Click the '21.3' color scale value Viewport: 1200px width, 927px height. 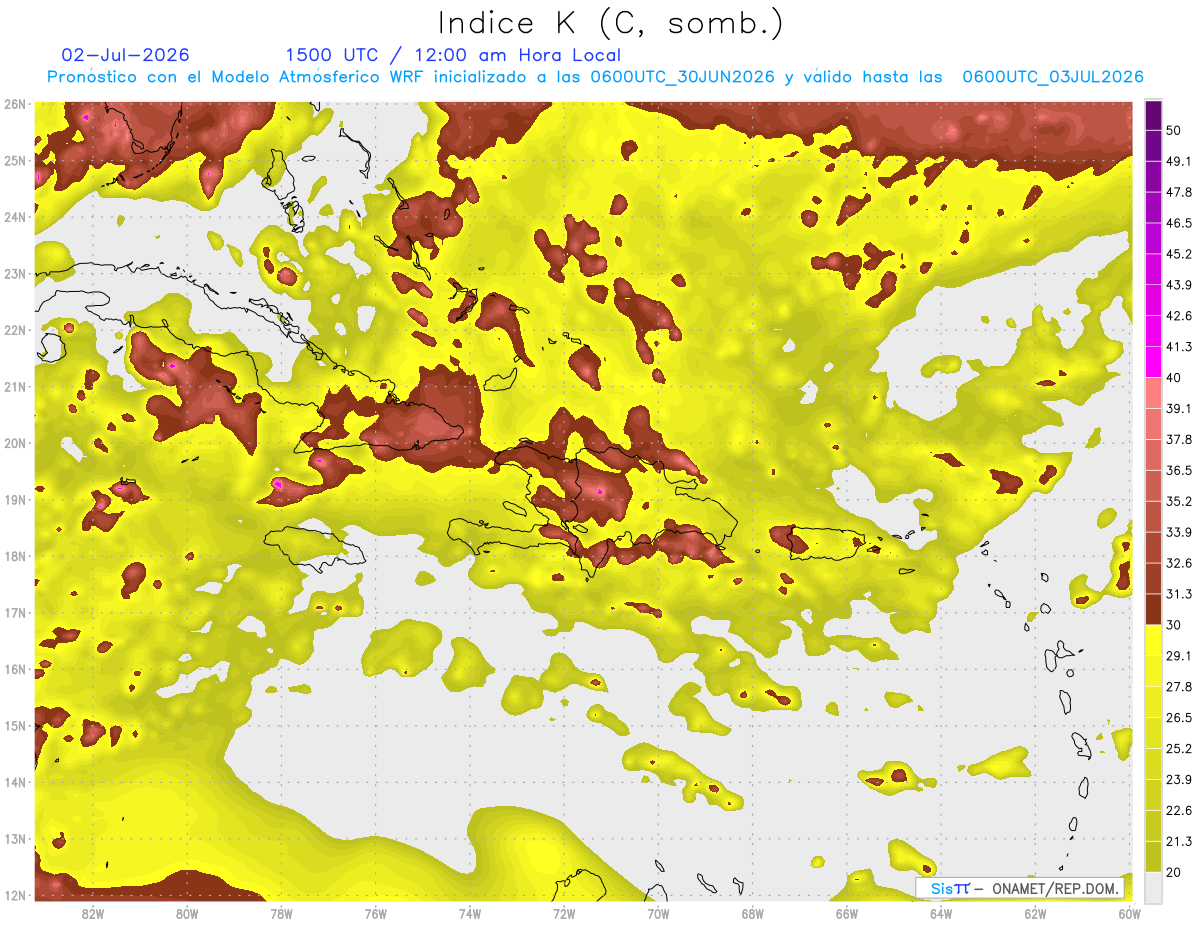pyautogui.click(x=1179, y=842)
